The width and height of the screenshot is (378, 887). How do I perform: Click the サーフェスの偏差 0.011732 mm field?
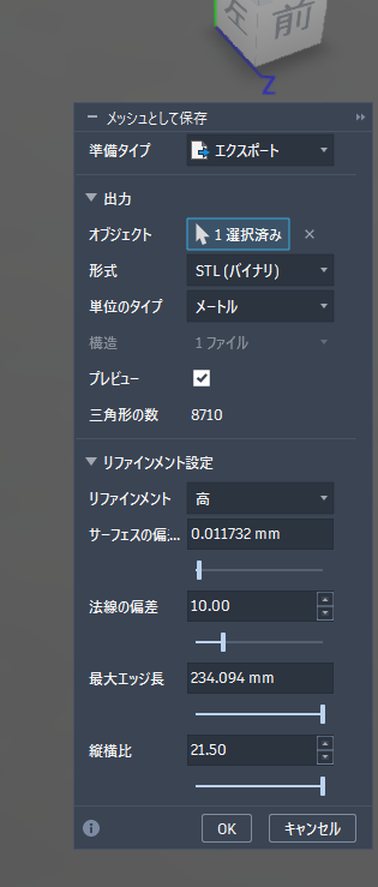260,534
